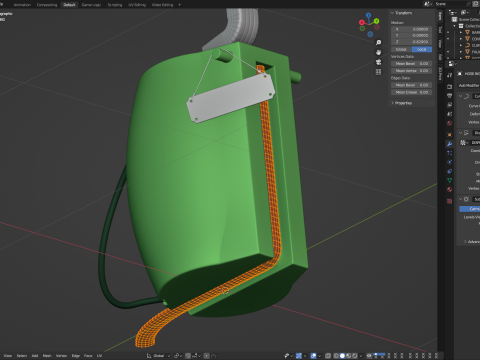Select the Local transform space button

pyautogui.click(x=422, y=49)
